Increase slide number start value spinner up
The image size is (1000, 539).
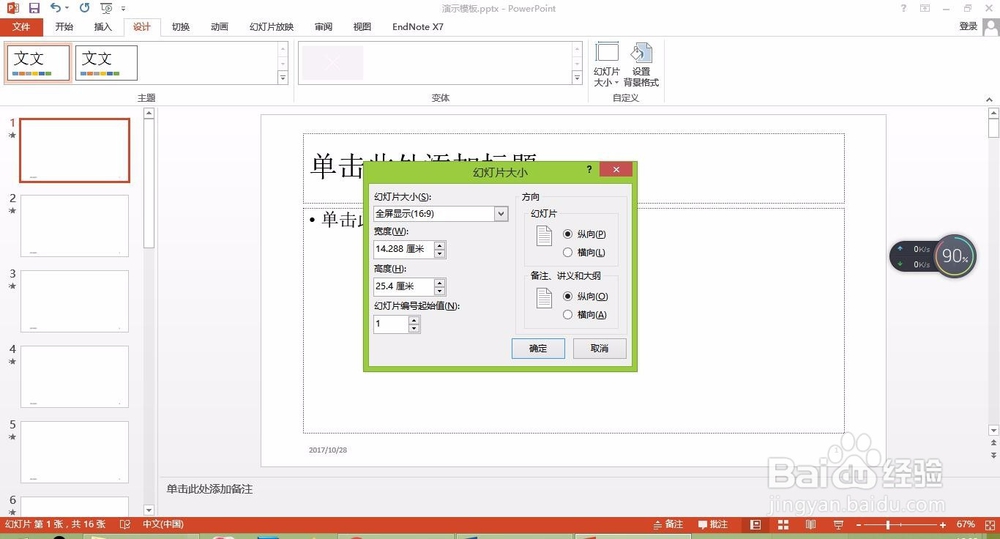click(415, 320)
